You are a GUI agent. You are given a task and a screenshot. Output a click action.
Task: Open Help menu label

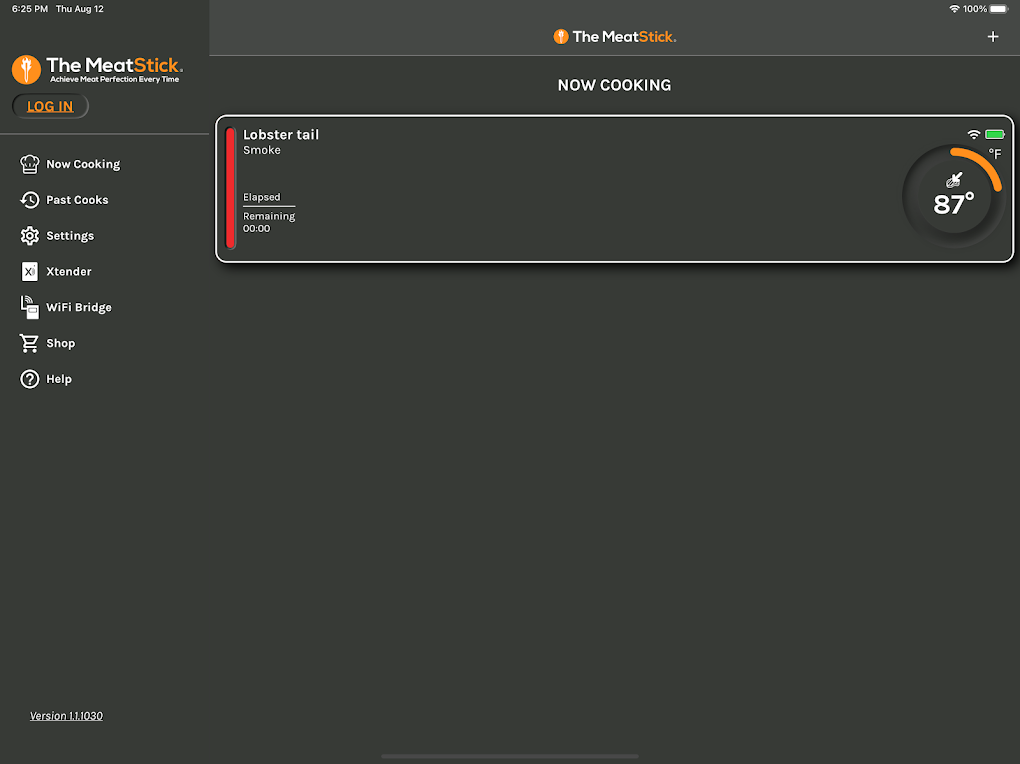[59, 379]
